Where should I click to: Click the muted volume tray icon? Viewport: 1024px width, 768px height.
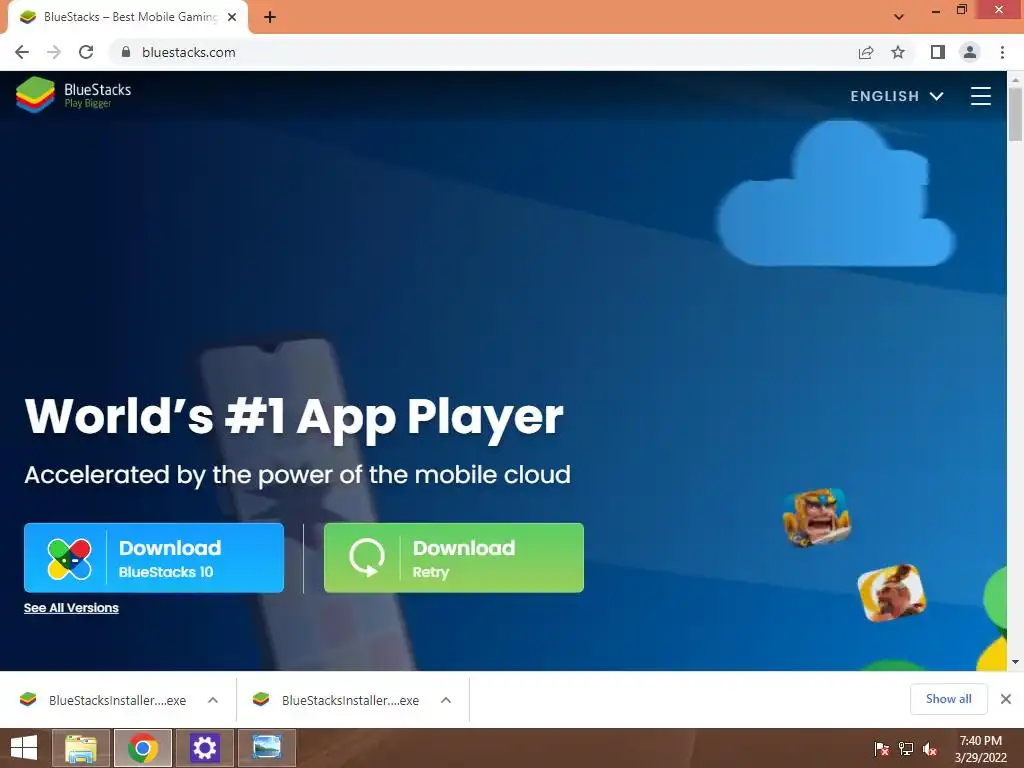point(930,748)
